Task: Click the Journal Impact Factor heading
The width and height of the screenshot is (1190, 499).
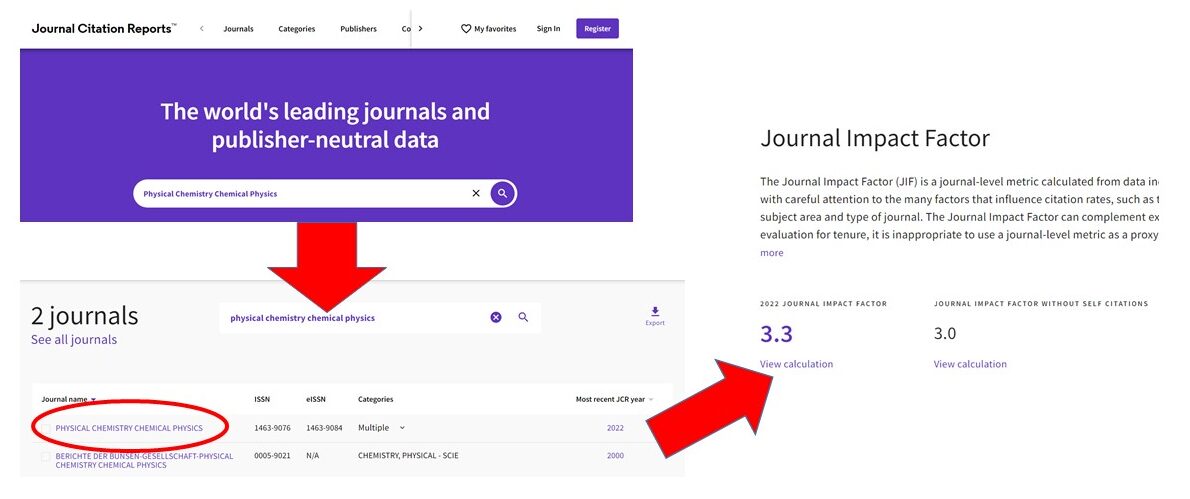Action: click(875, 139)
